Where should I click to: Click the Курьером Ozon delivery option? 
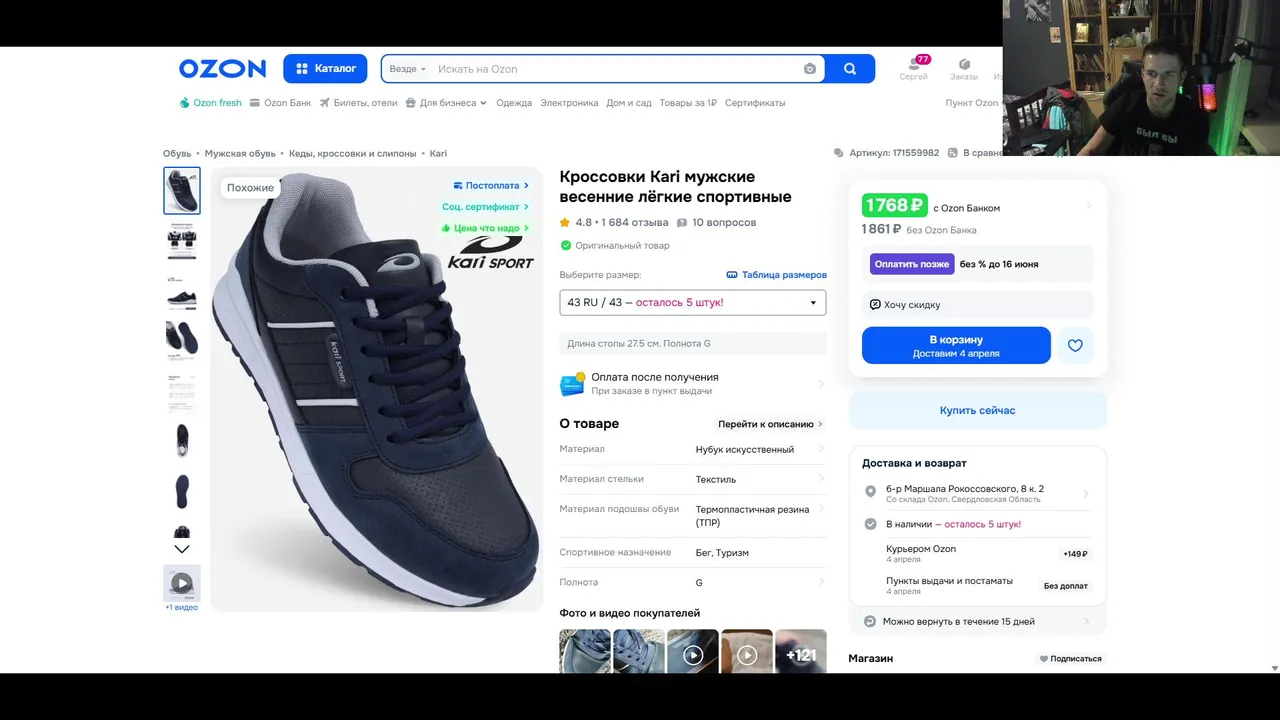[x=977, y=553]
